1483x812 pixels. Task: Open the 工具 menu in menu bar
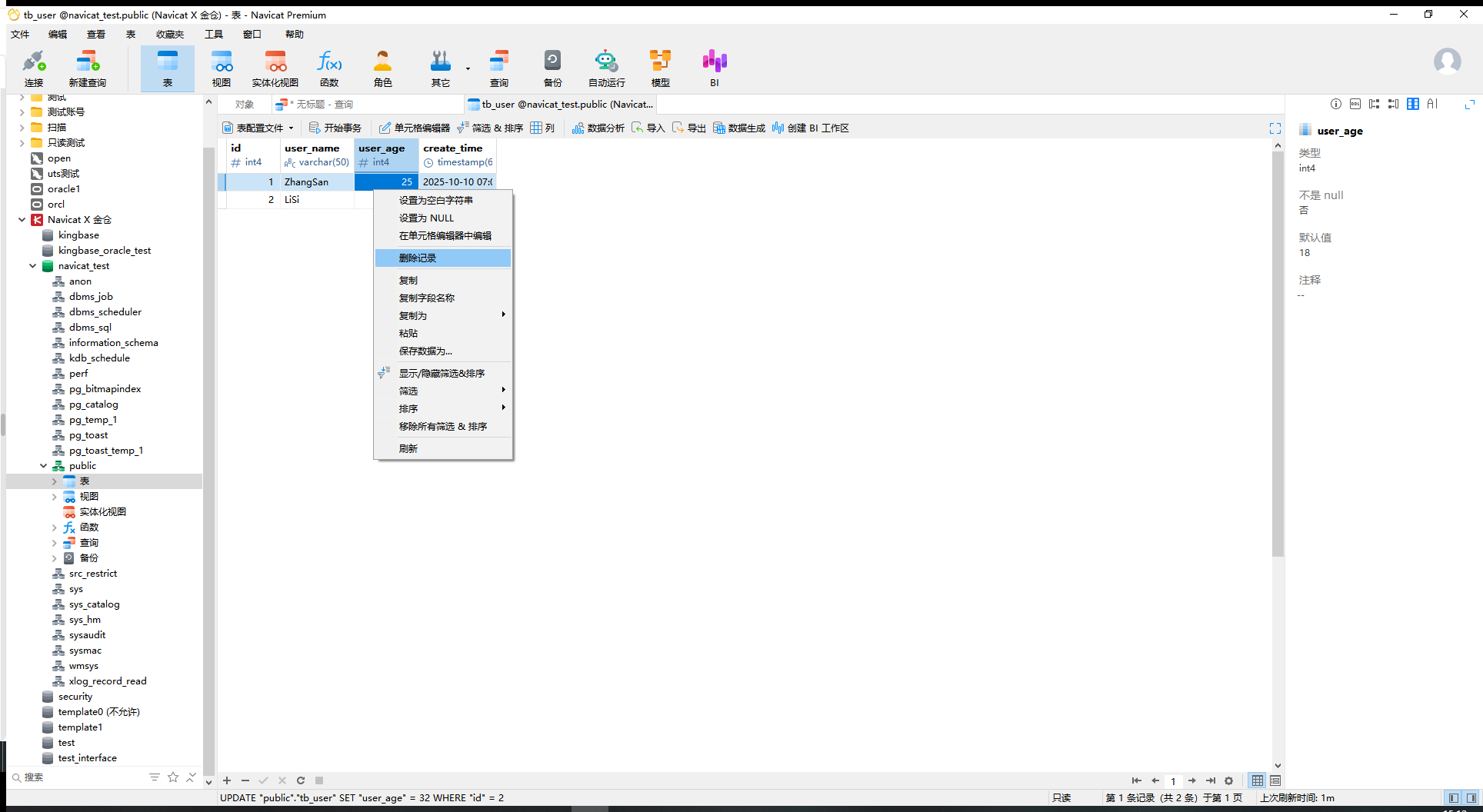213,35
